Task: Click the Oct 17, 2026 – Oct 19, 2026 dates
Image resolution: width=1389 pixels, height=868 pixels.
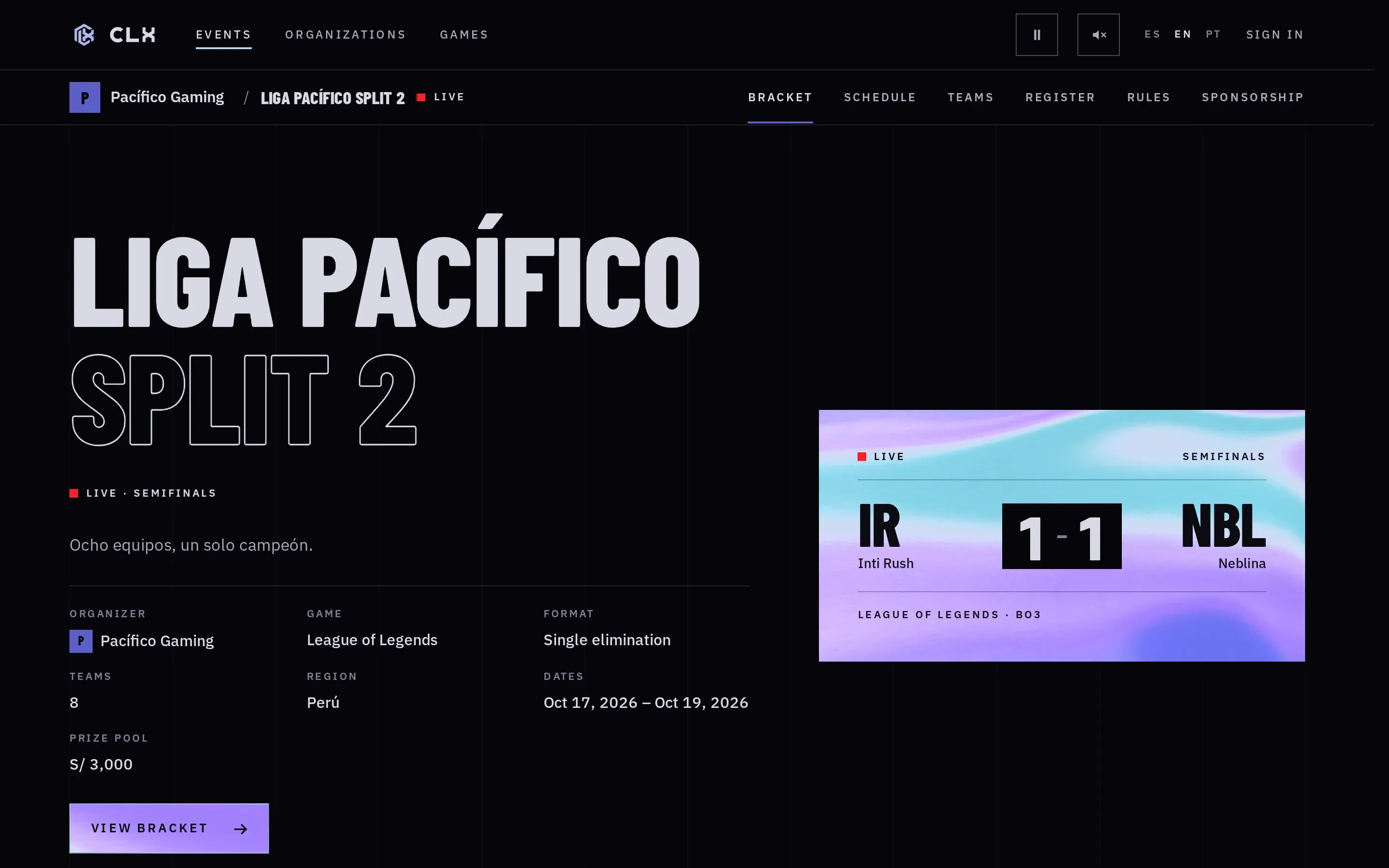Action: 646,702
